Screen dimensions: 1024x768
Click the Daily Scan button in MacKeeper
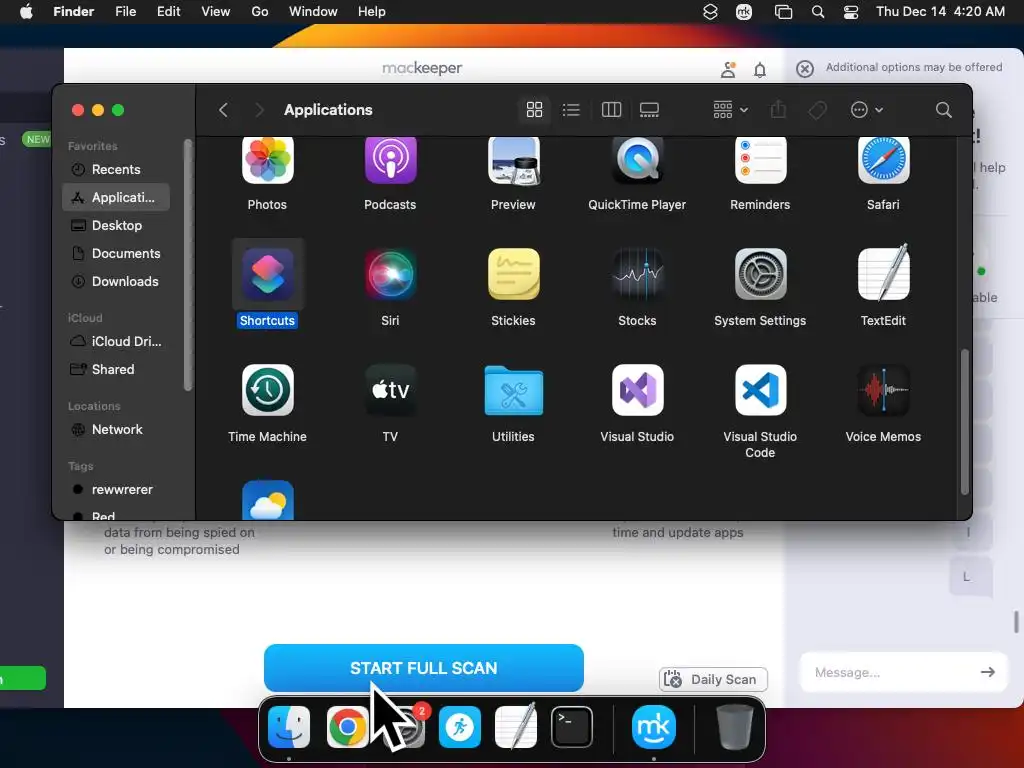point(713,679)
